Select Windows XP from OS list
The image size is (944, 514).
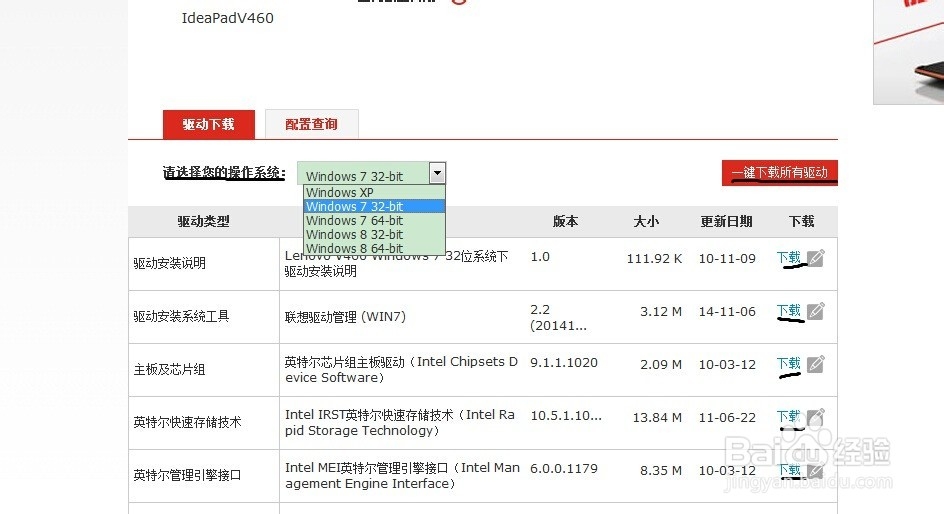coord(374,192)
